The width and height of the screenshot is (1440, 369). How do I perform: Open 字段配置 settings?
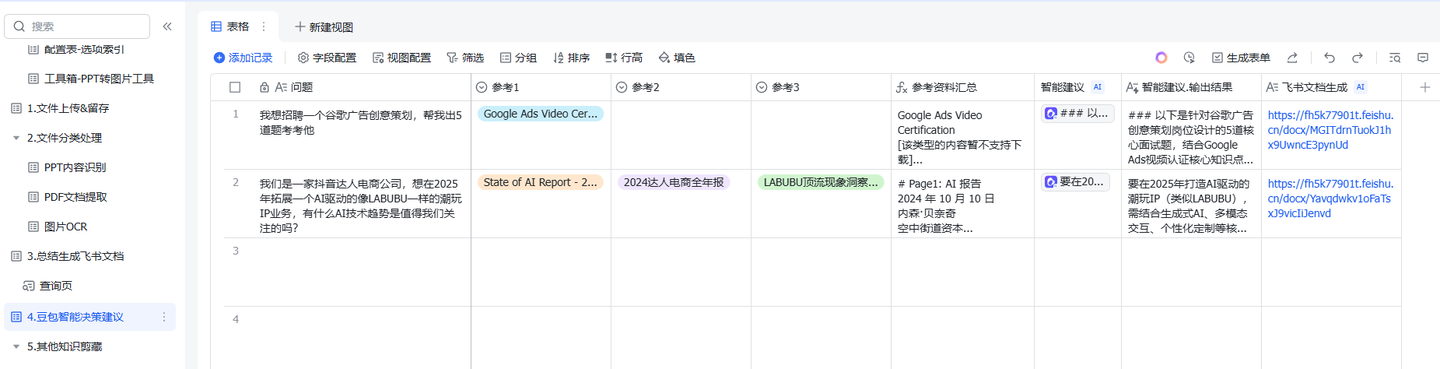pos(327,58)
